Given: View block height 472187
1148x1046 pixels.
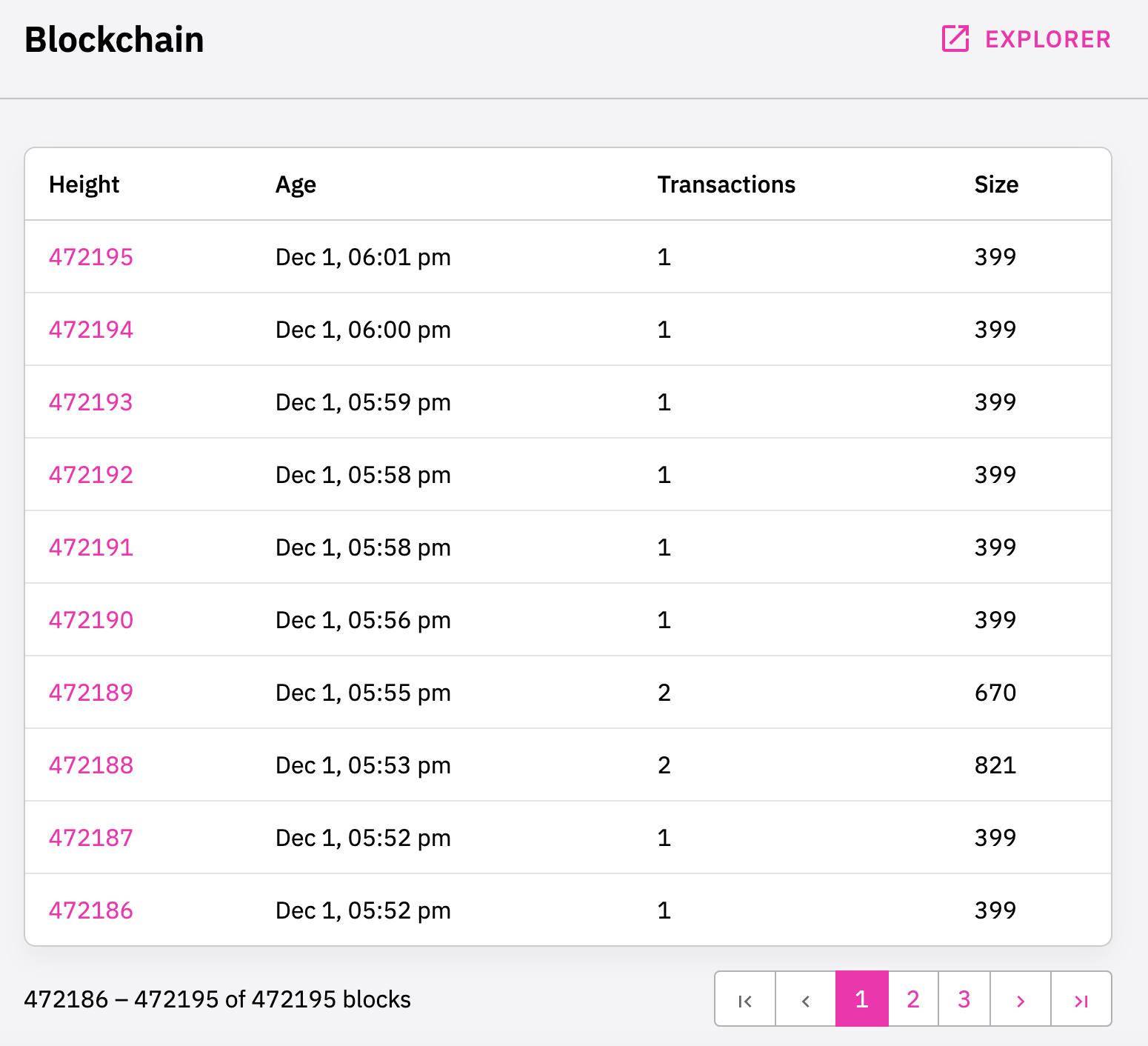Looking at the screenshot, I should pyautogui.click(x=90, y=838).
